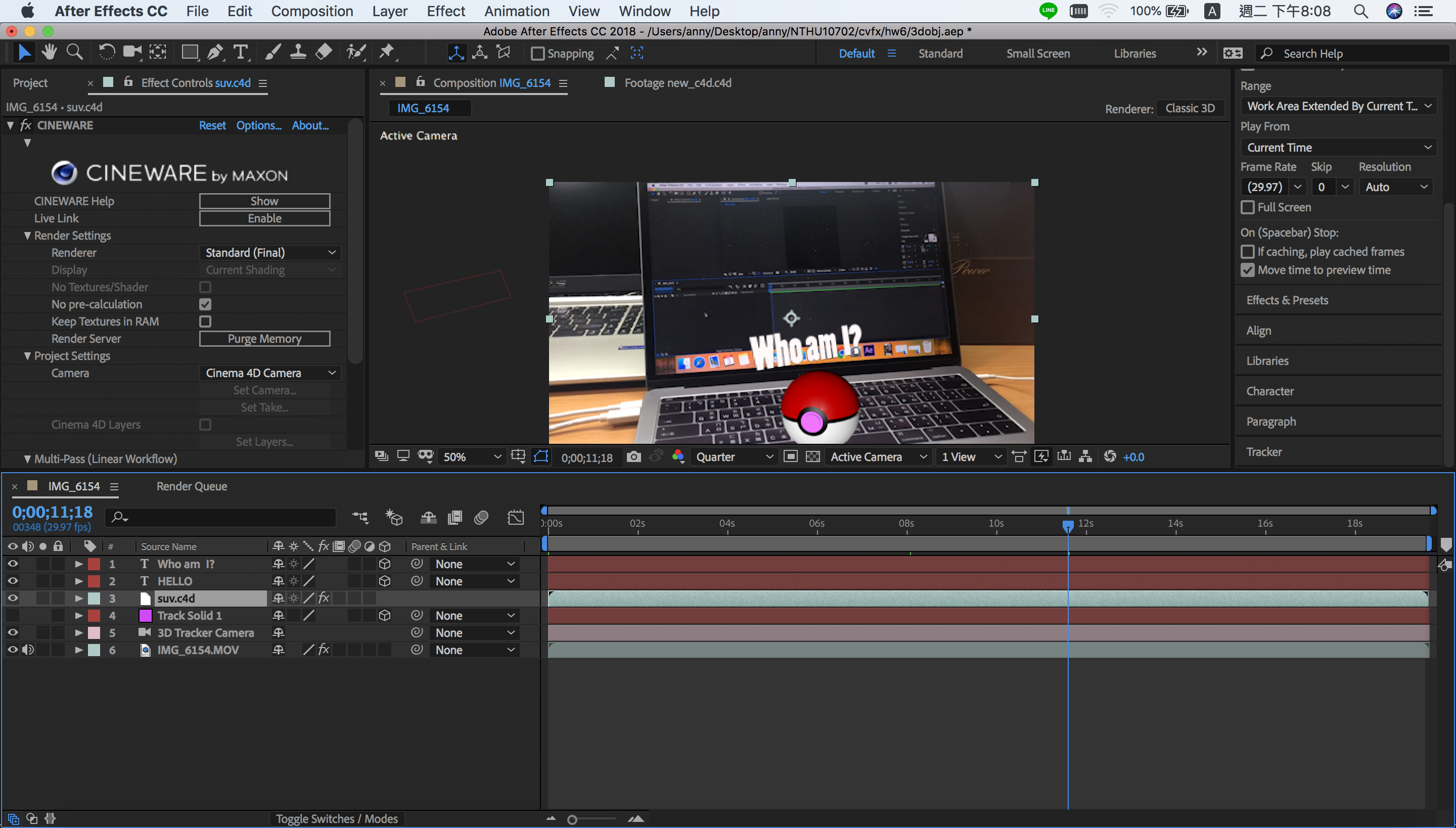Expand the Track Solid 1 layer
The width and height of the screenshot is (1456, 828).
pyautogui.click(x=79, y=615)
